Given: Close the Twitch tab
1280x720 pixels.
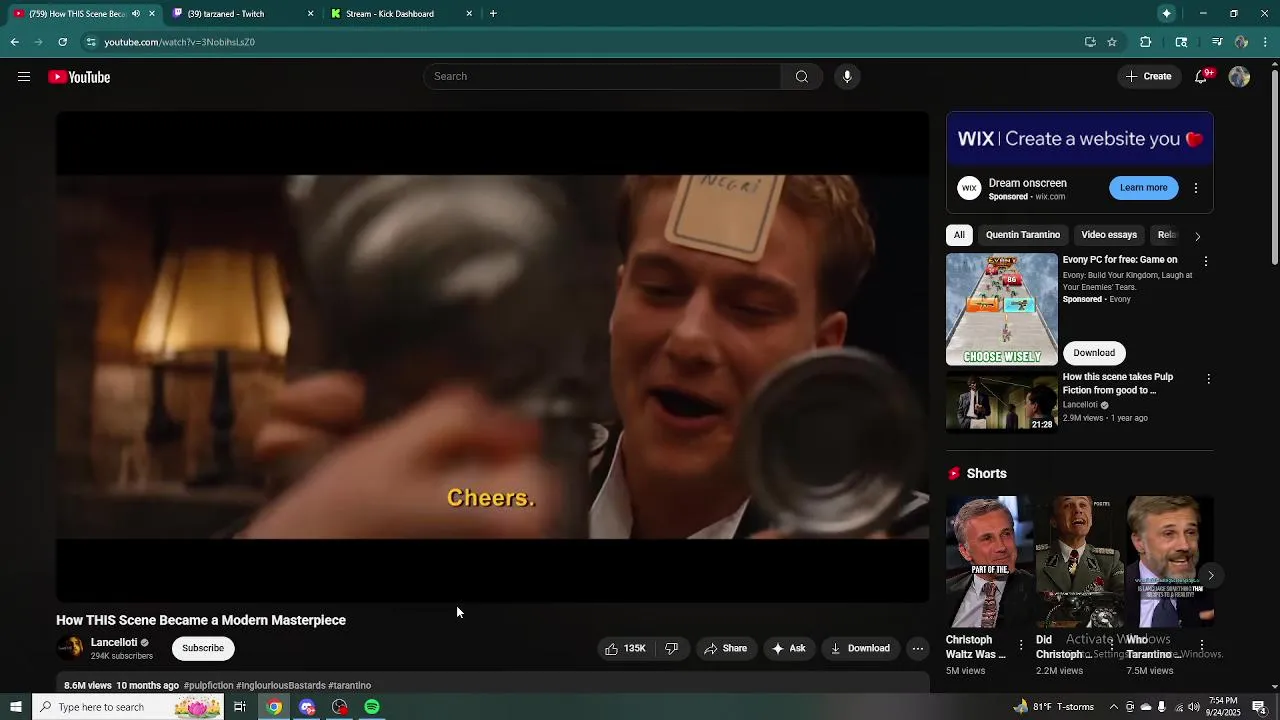Looking at the screenshot, I should 310,13.
